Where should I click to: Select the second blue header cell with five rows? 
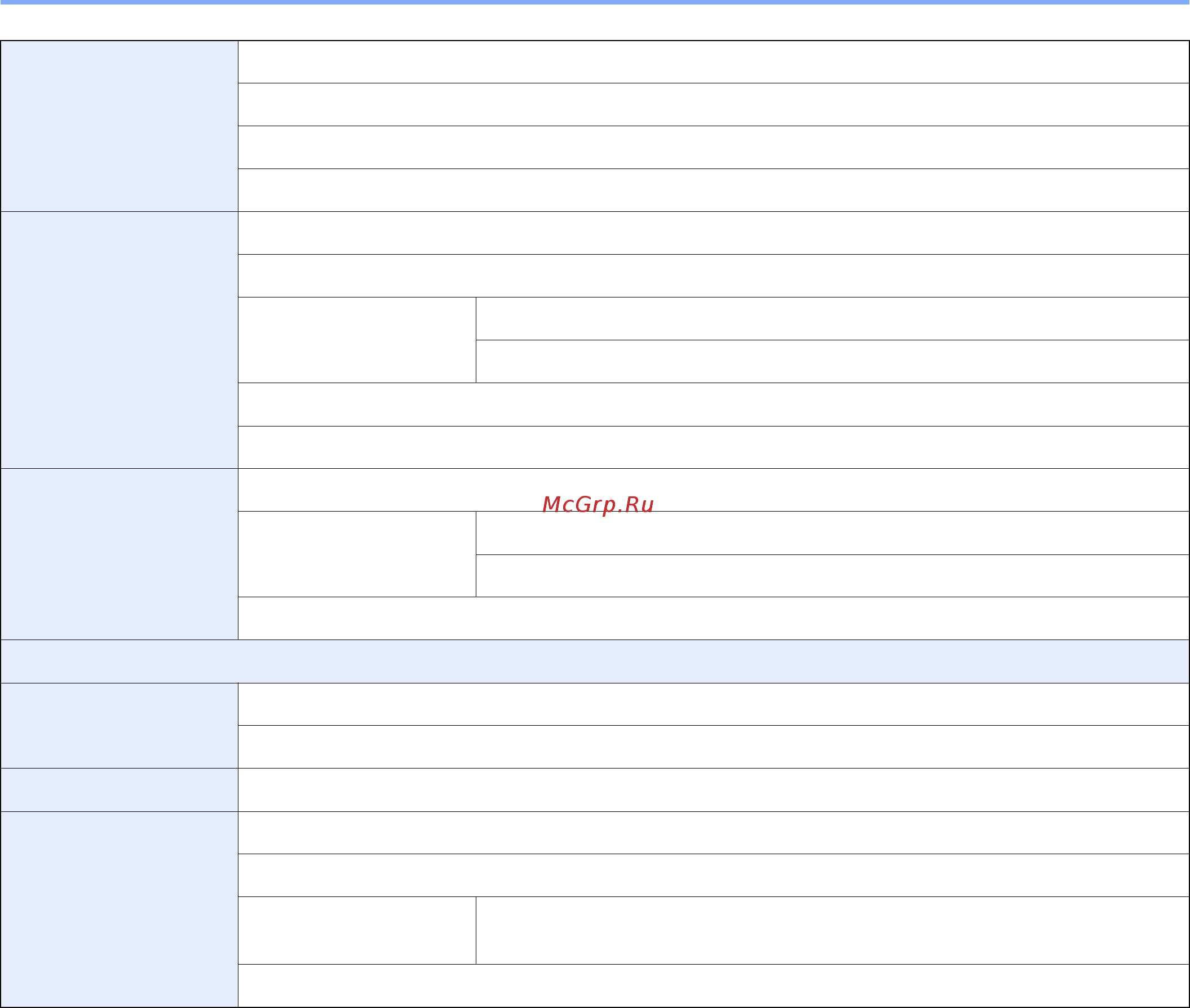[120, 340]
